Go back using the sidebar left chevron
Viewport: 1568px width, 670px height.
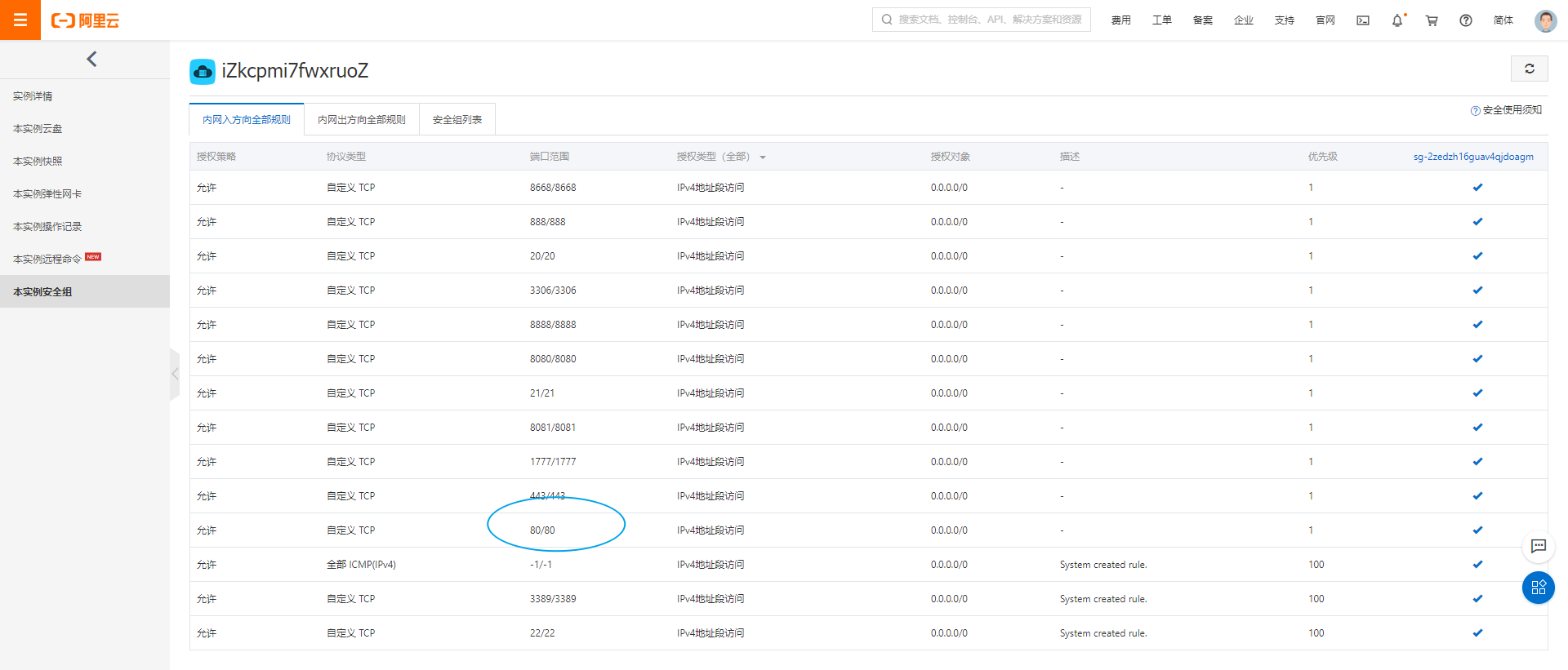[x=91, y=59]
